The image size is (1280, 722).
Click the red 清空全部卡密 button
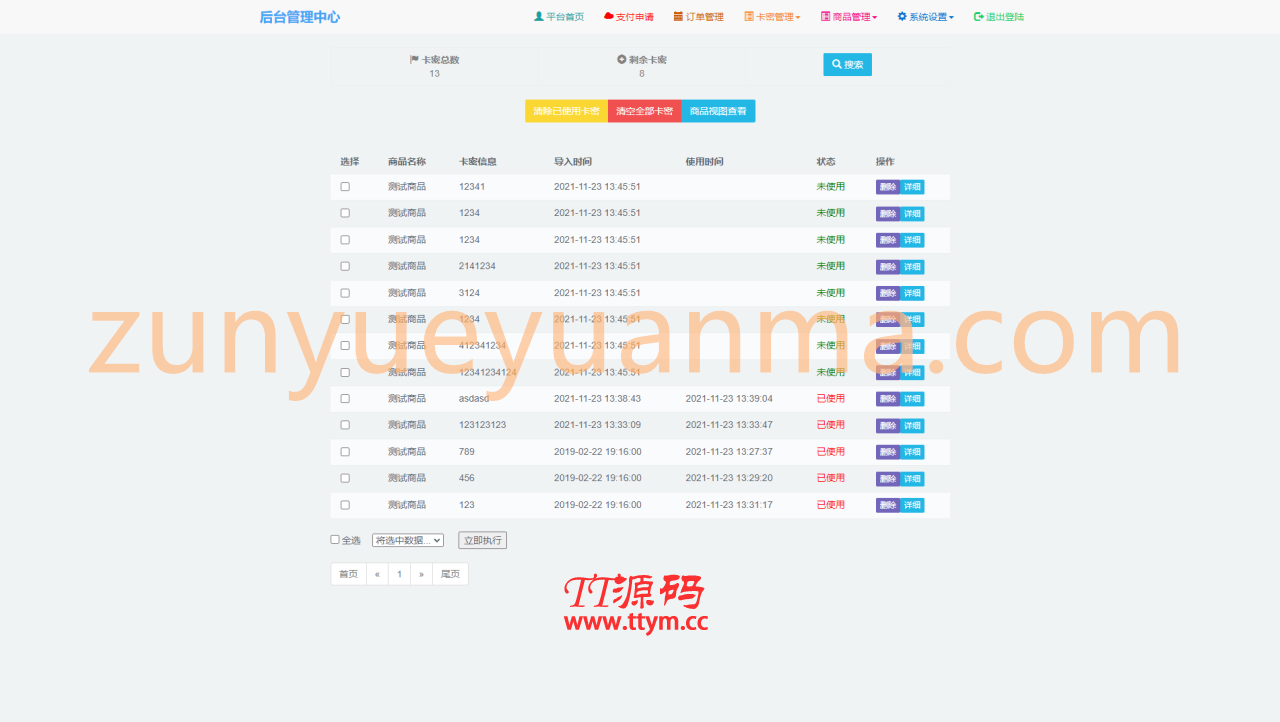644,111
